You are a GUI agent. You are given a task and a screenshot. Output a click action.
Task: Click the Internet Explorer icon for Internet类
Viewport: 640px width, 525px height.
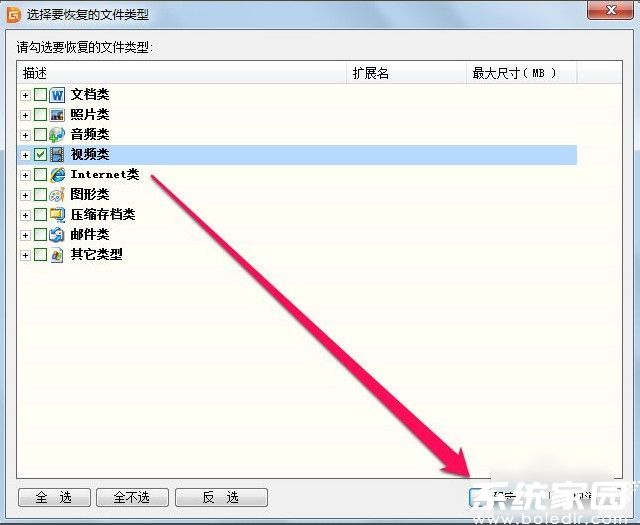click(57, 175)
